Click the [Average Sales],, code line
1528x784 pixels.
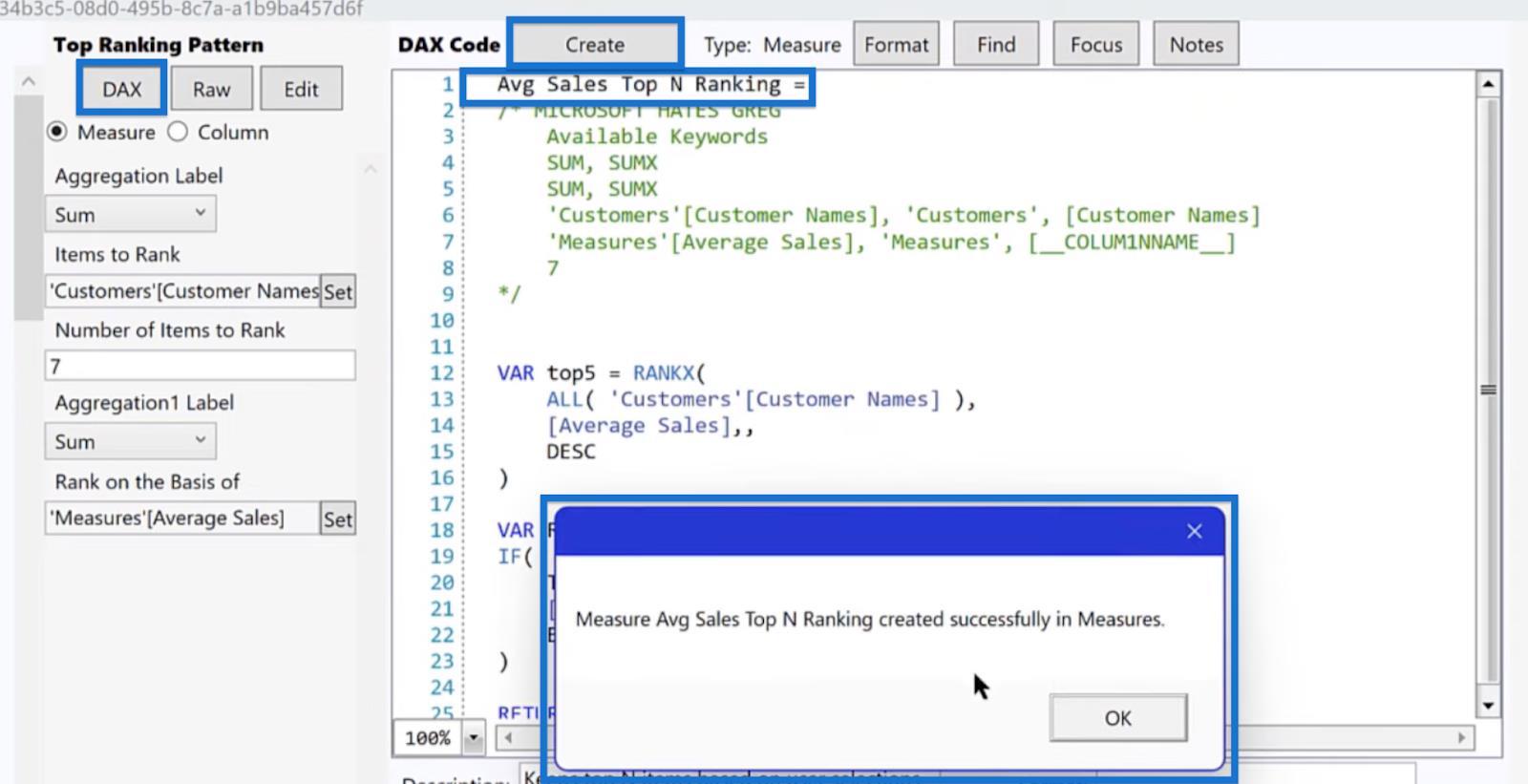(x=650, y=426)
